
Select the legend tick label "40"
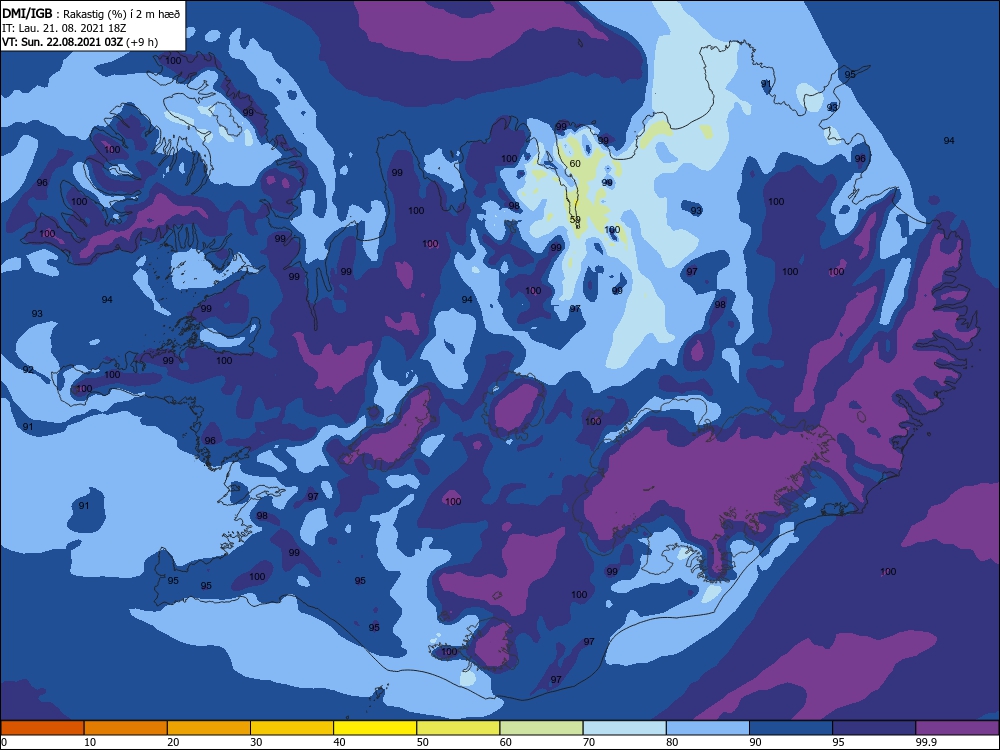pyautogui.click(x=340, y=742)
